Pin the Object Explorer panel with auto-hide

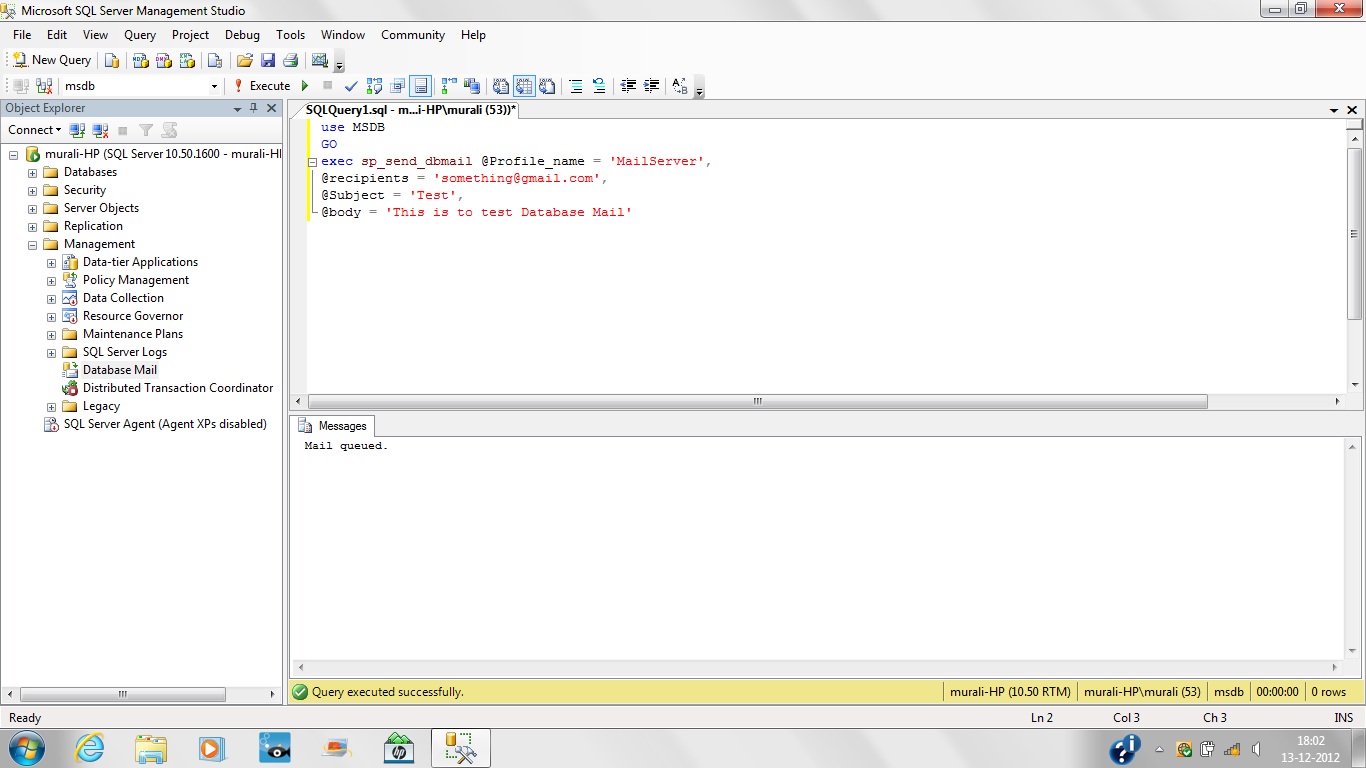click(x=254, y=108)
